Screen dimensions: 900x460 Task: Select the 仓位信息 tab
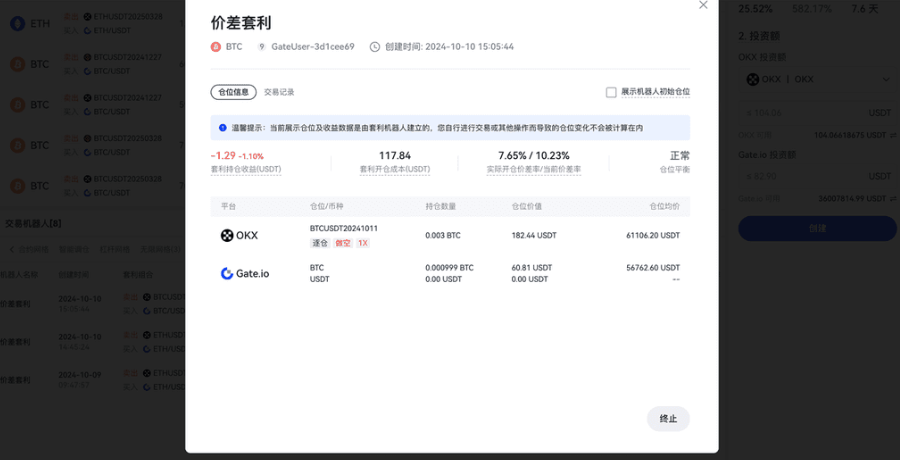click(x=234, y=92)
